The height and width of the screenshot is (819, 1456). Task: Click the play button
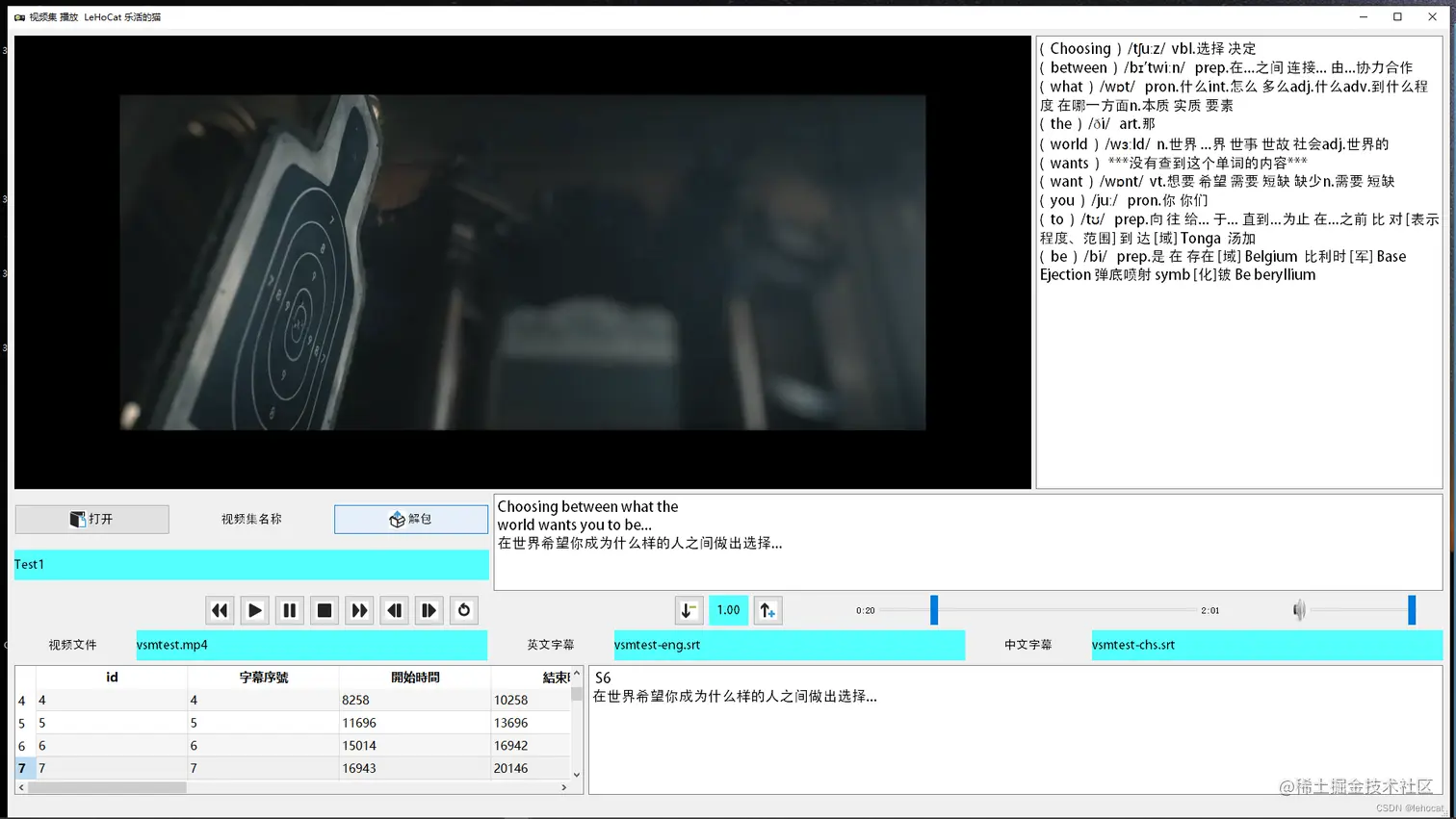click(254, 610)
